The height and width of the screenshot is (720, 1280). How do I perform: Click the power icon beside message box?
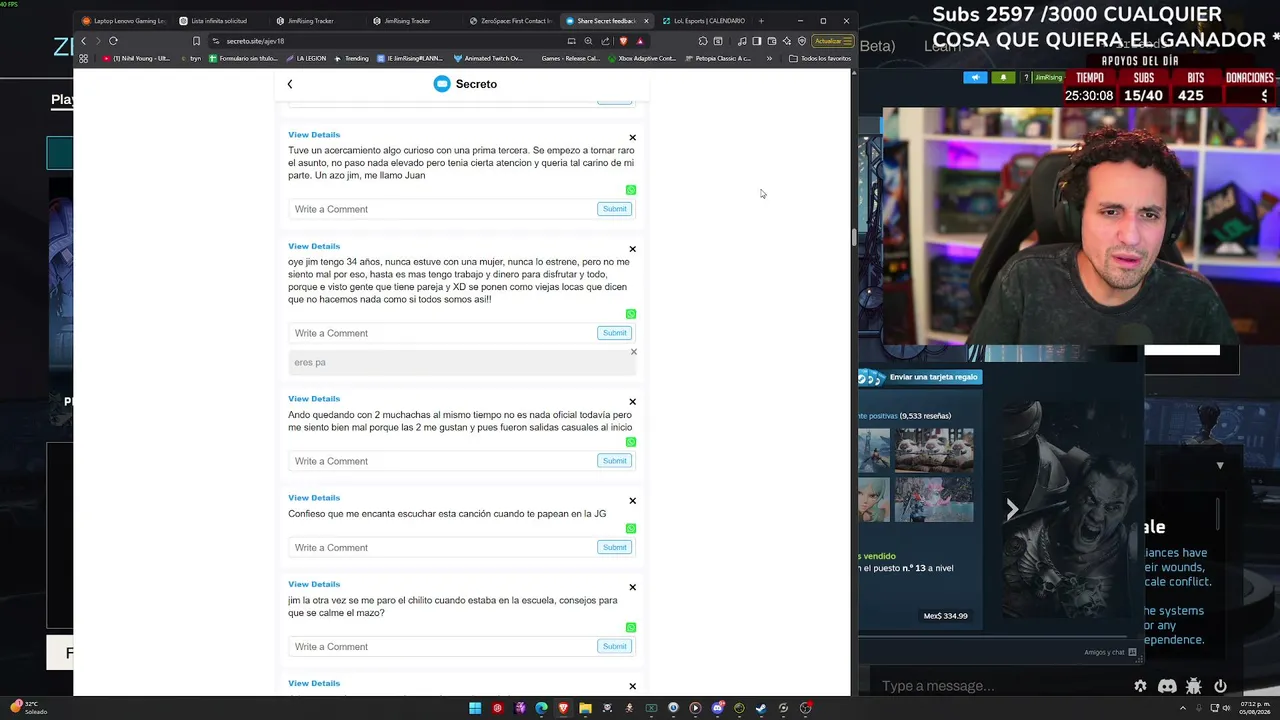1220,686
